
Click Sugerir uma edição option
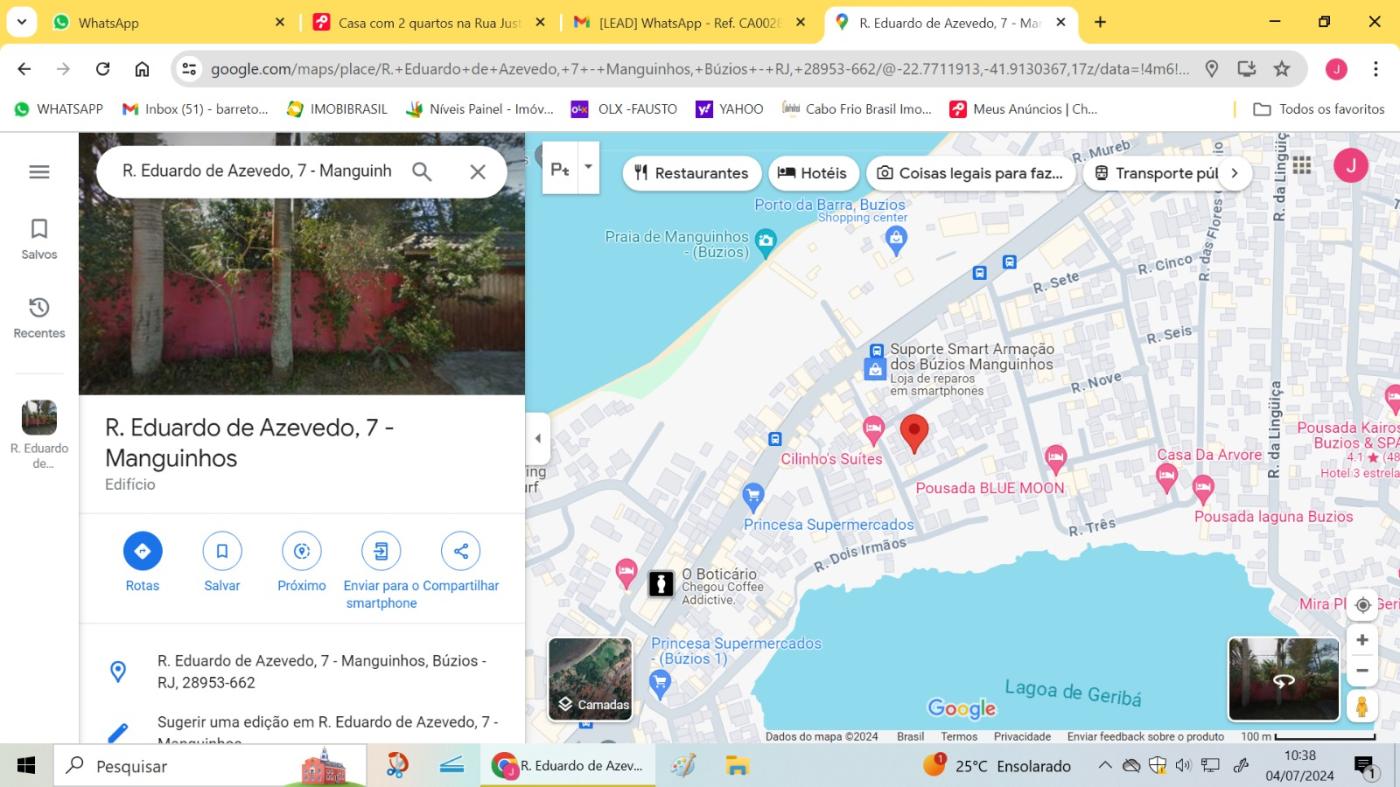pos(302,731)
